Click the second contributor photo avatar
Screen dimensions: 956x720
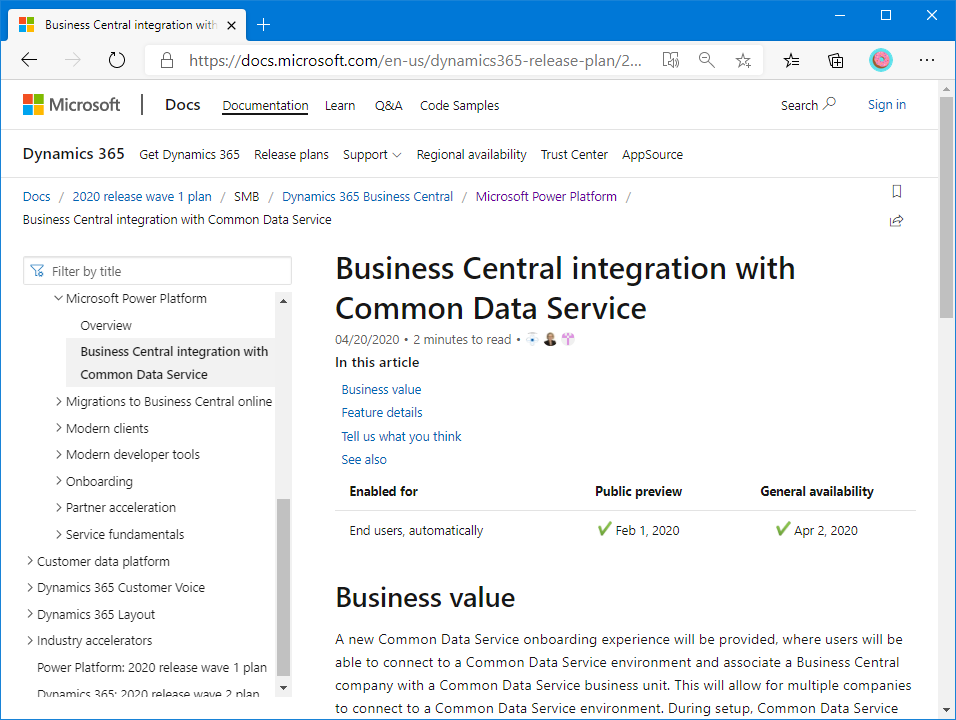coord(550,340)
